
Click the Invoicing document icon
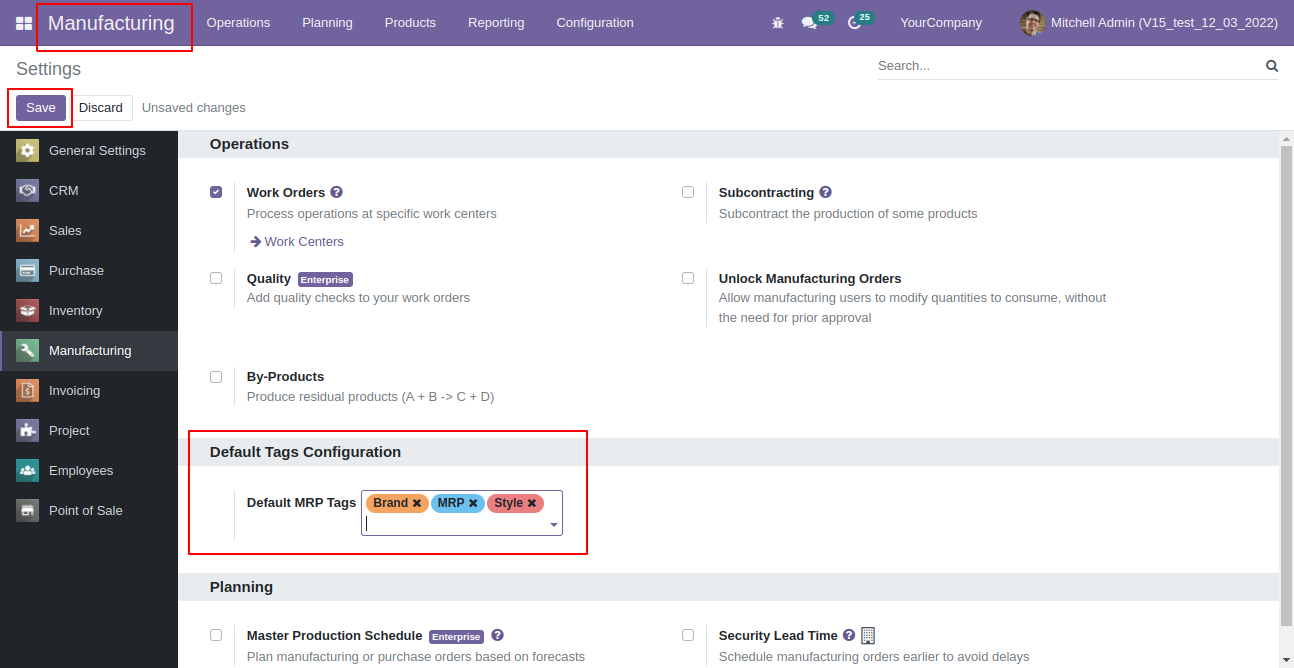pos(27,391)
